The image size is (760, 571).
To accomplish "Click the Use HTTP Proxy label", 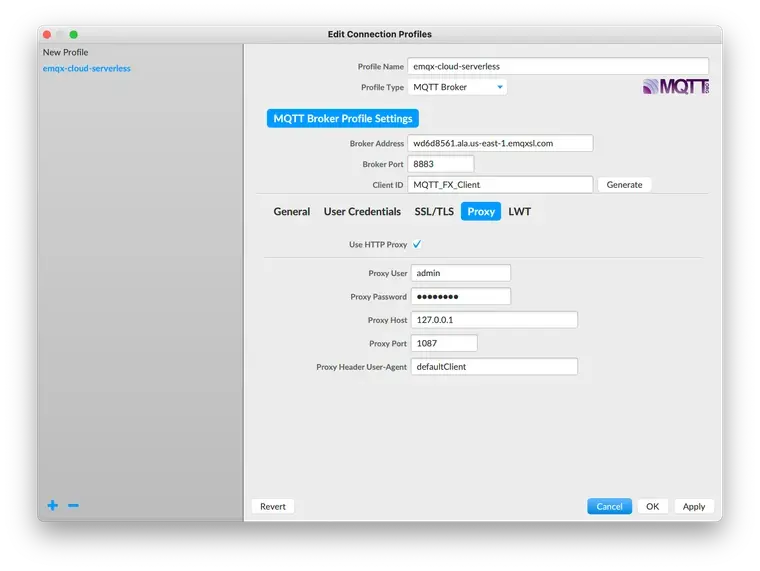I will (378, 245).
